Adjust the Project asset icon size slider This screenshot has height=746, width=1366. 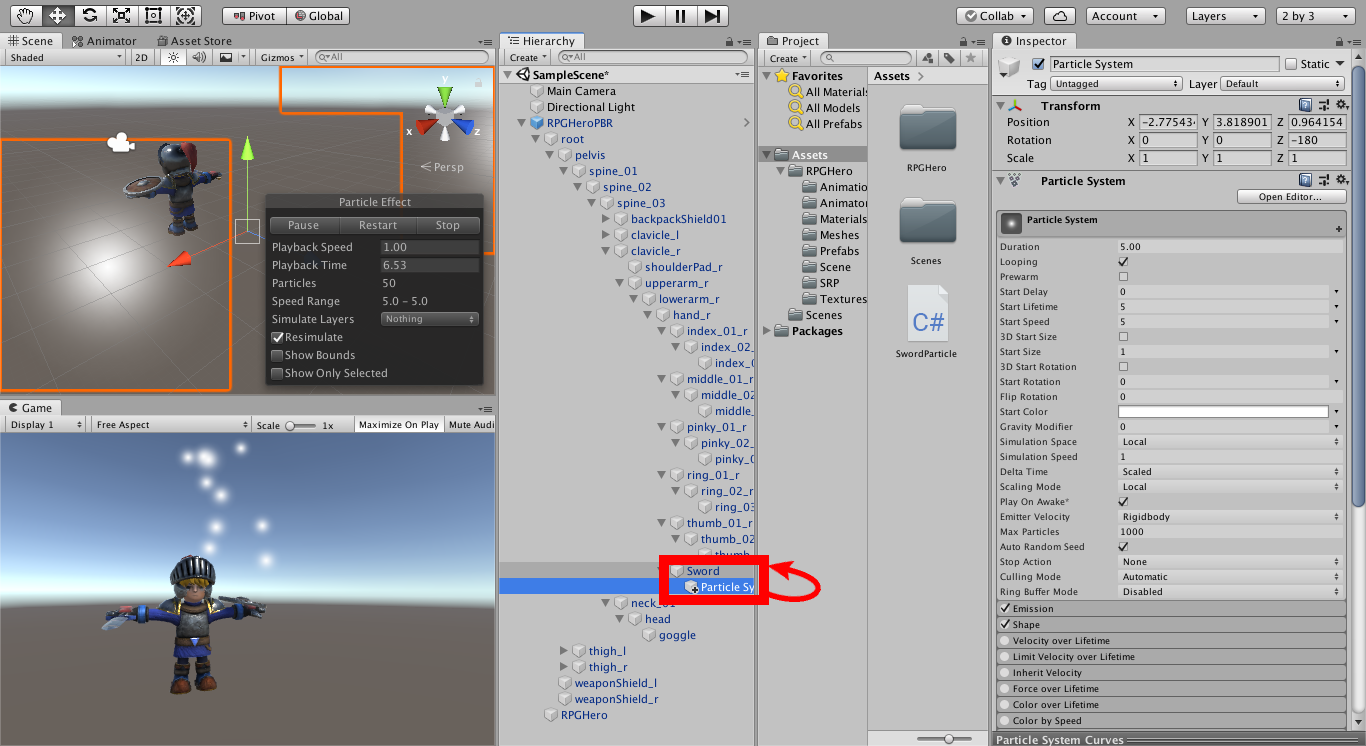(x=949, y=738)
